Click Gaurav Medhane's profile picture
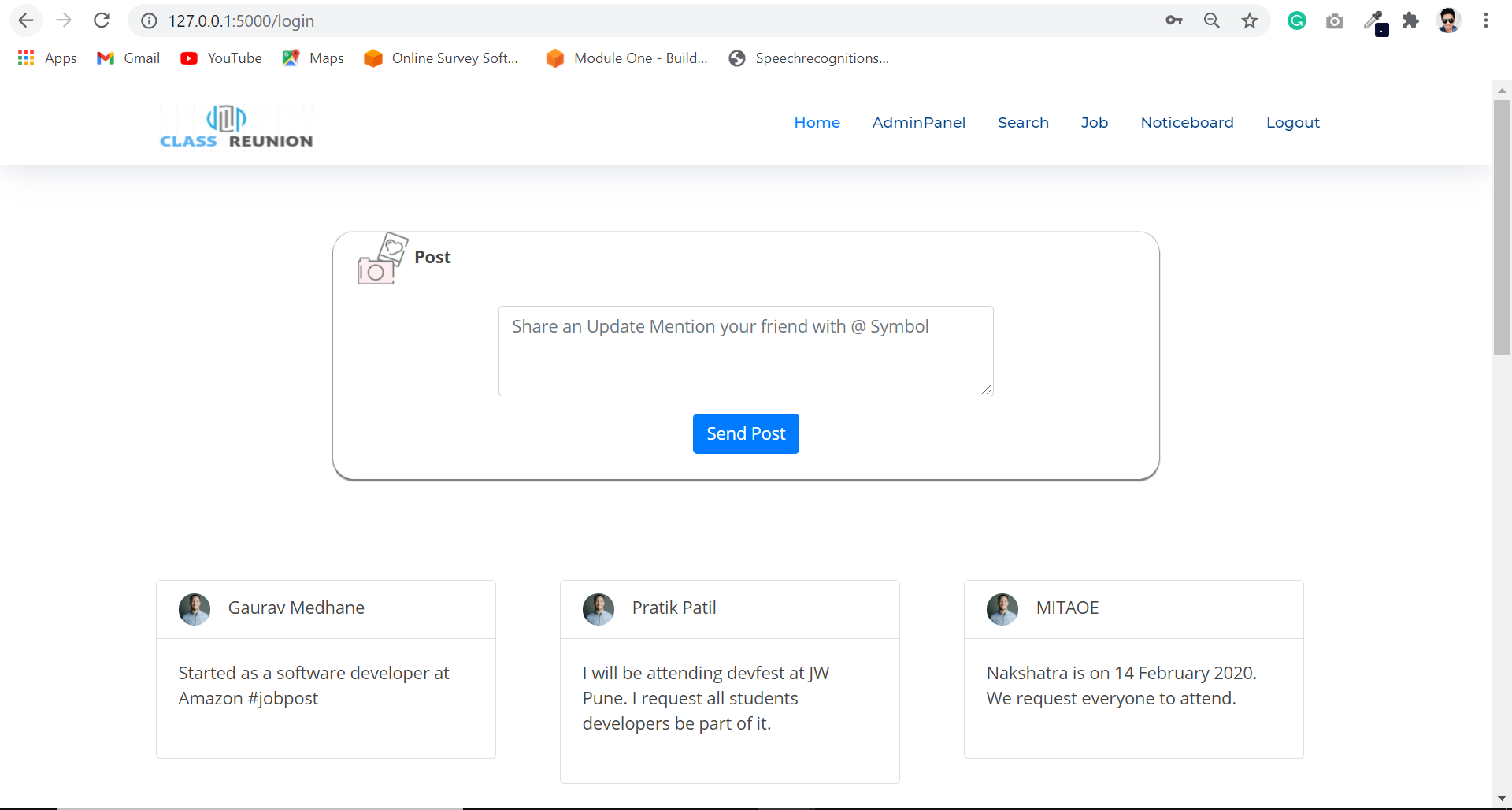1512x810 pixels. point(195,609)
